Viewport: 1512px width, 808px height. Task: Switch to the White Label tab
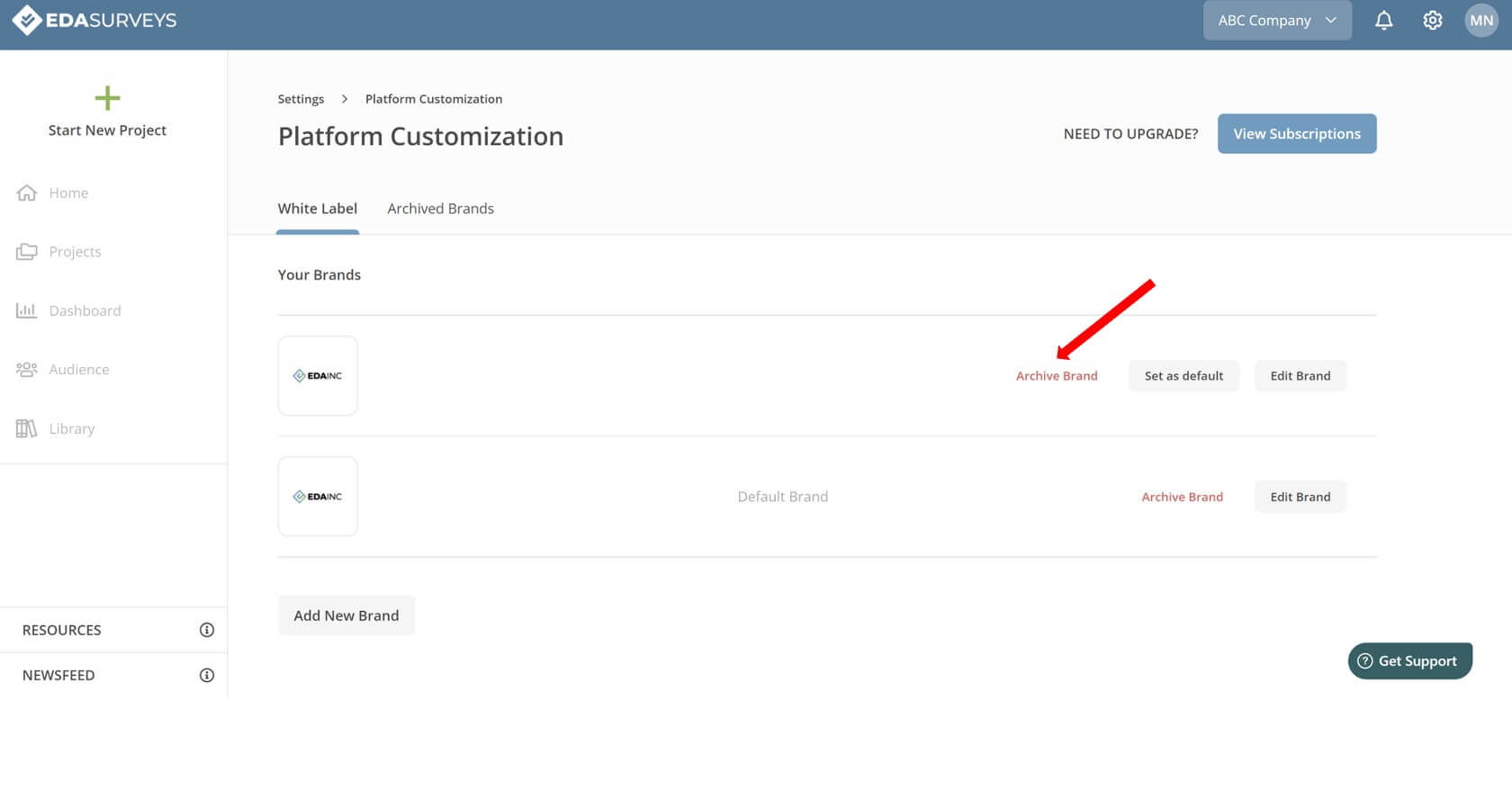(317, 209)
